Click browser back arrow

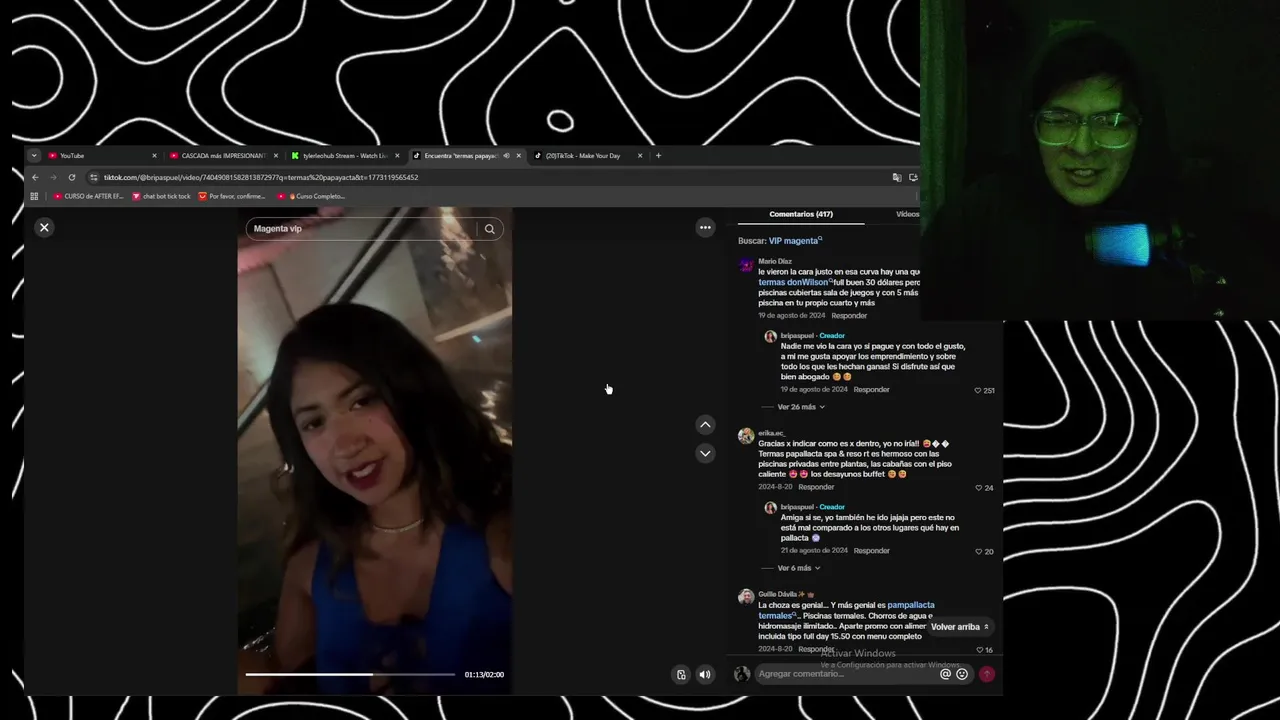tap(35, 177)
